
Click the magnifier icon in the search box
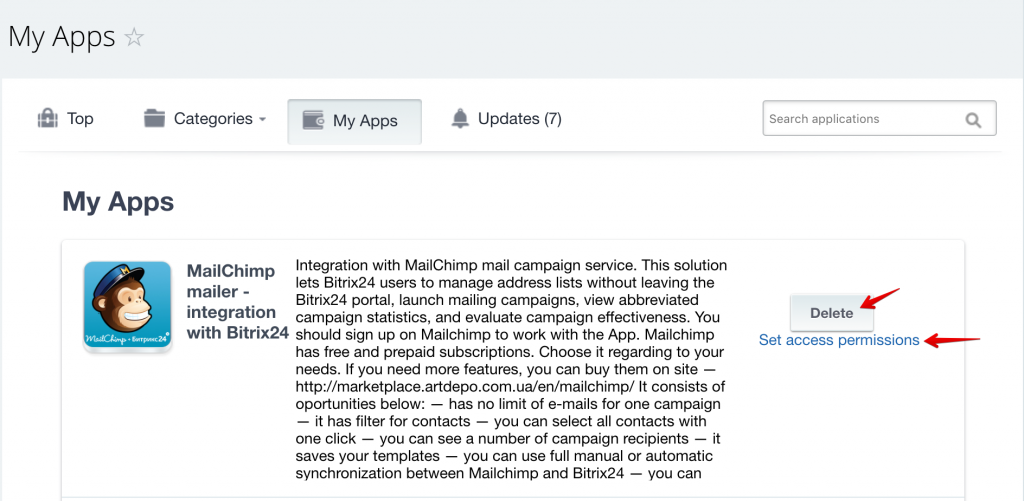[x=973, y=120]
